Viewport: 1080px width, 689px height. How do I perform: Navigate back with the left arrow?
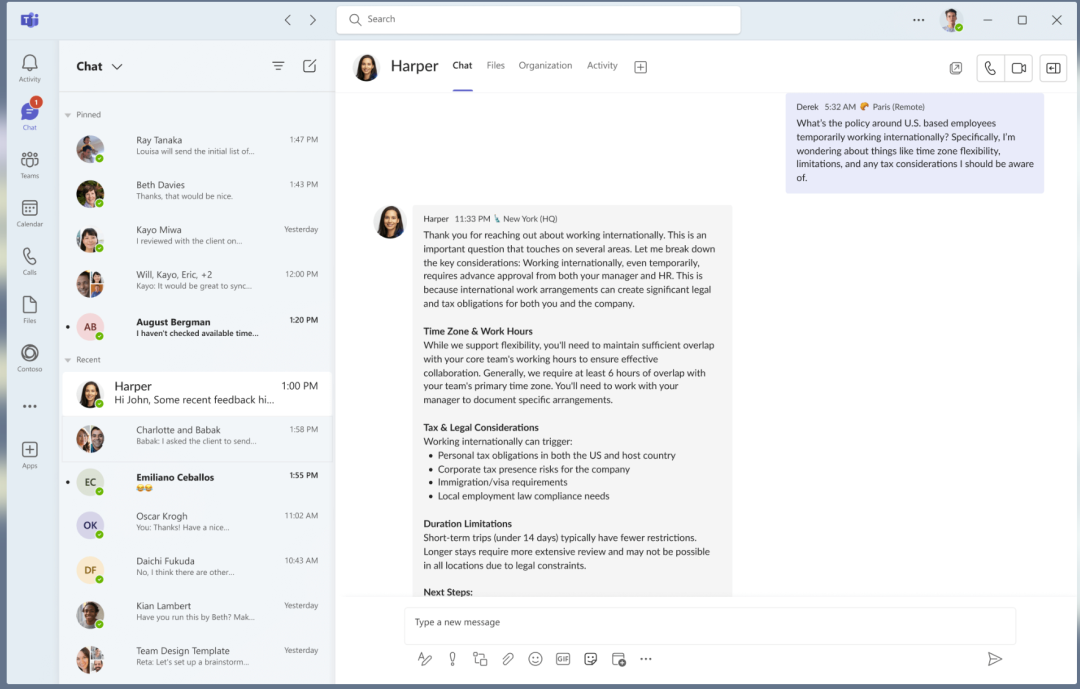tap(288, 20)
